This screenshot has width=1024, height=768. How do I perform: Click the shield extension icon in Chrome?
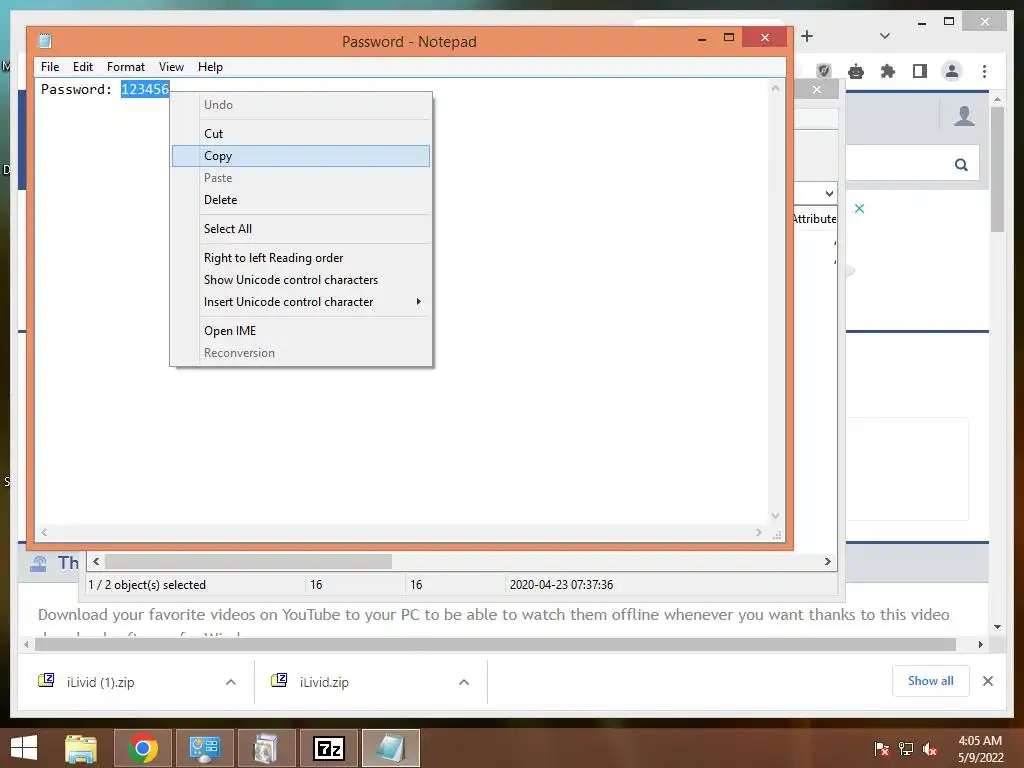pos(824,71)
